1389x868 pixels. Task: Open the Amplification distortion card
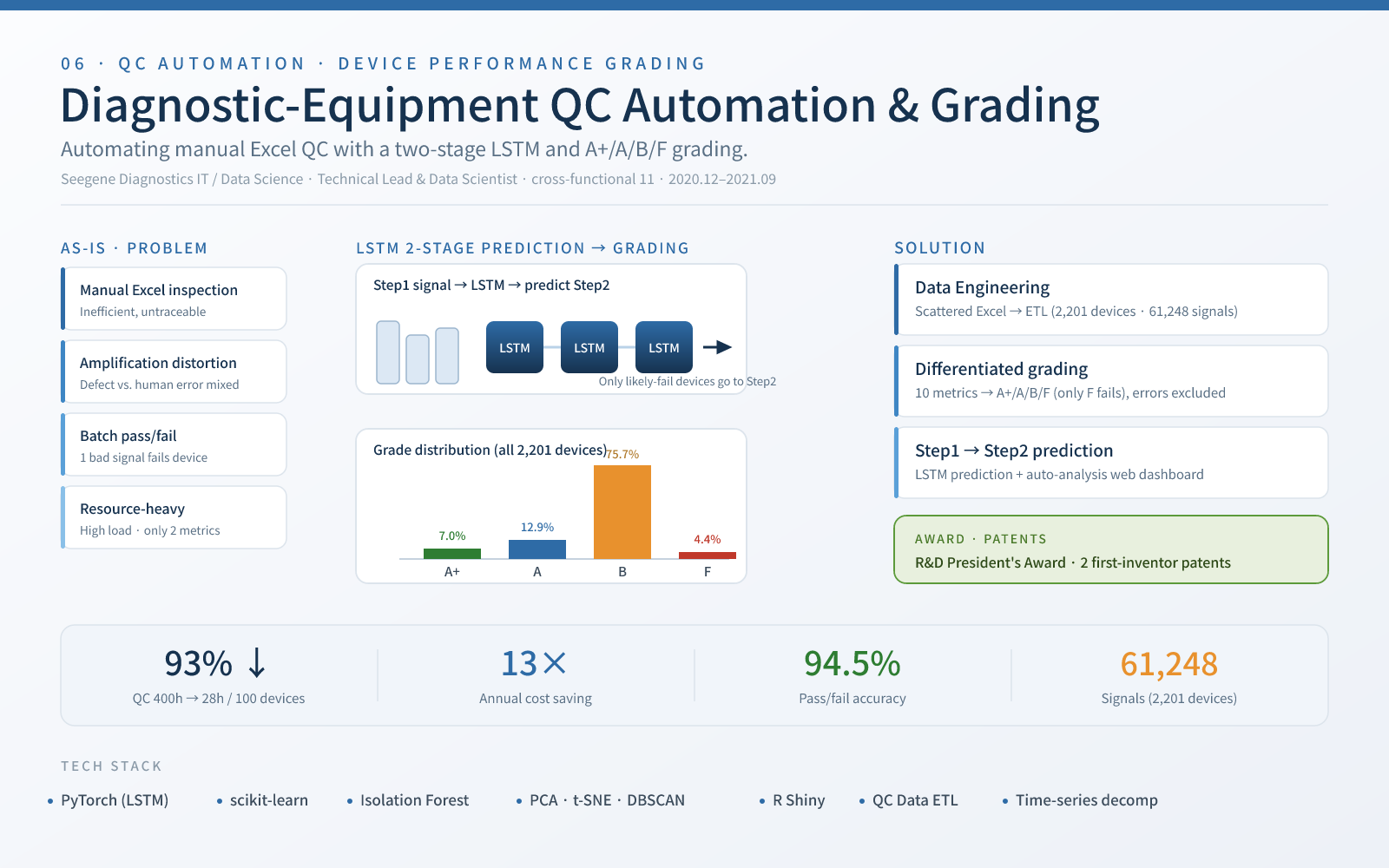tap(174, 372)
